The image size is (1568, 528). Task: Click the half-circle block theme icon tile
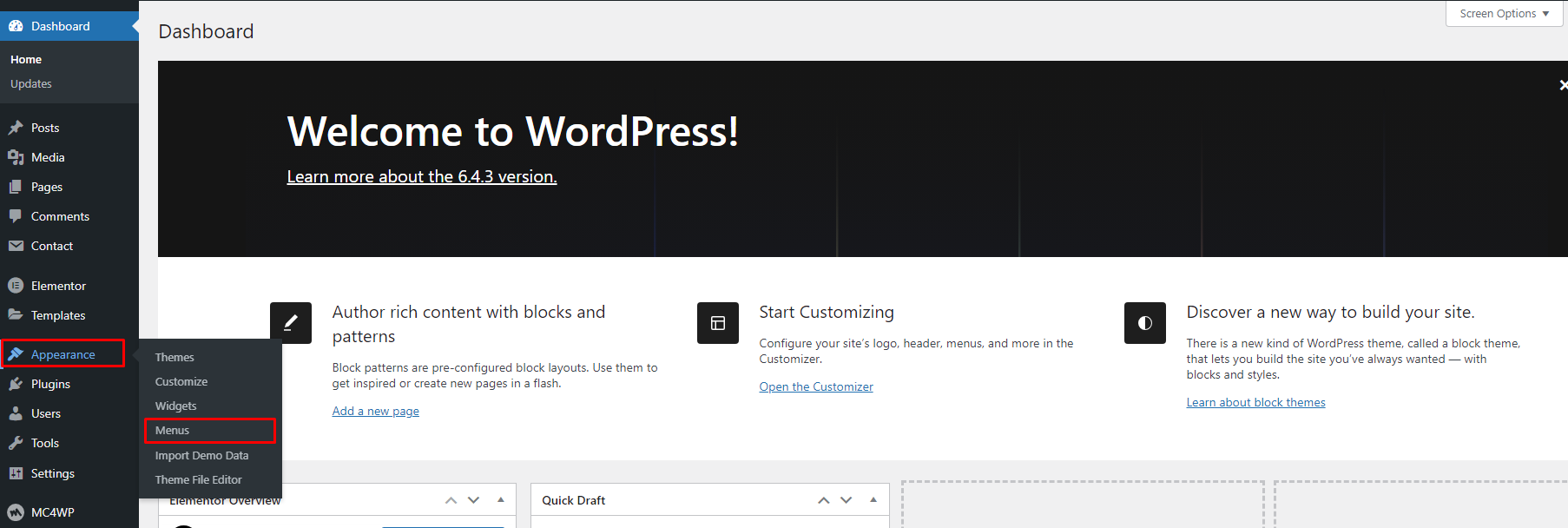pyautogui.click(x=1145, y=323)
